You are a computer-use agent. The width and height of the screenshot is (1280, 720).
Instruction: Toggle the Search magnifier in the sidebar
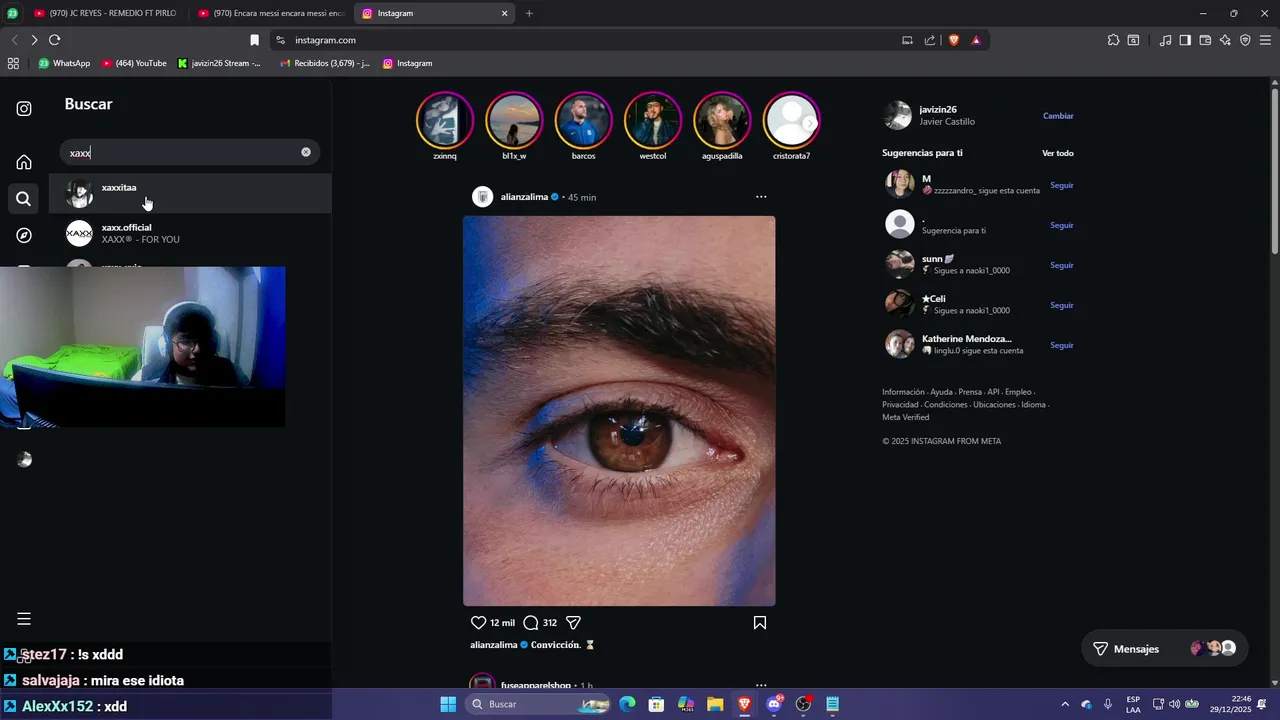point(24,199)
